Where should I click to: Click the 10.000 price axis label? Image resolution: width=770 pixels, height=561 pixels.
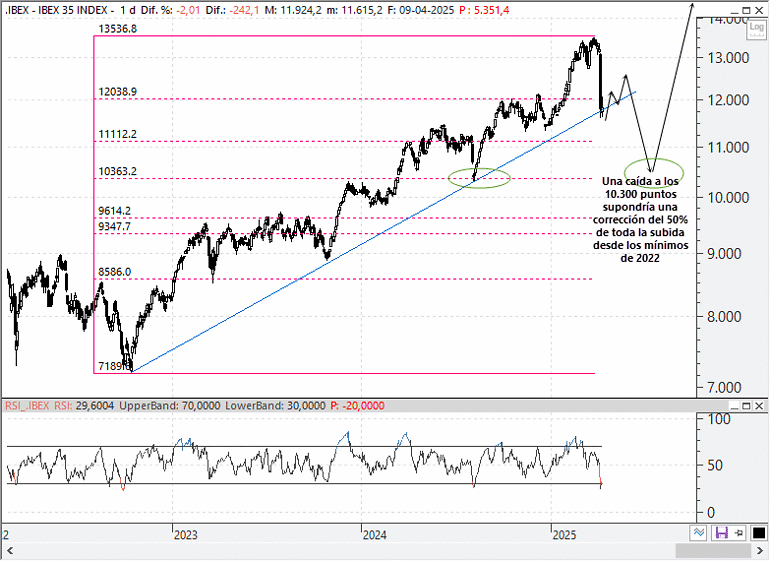728,198
